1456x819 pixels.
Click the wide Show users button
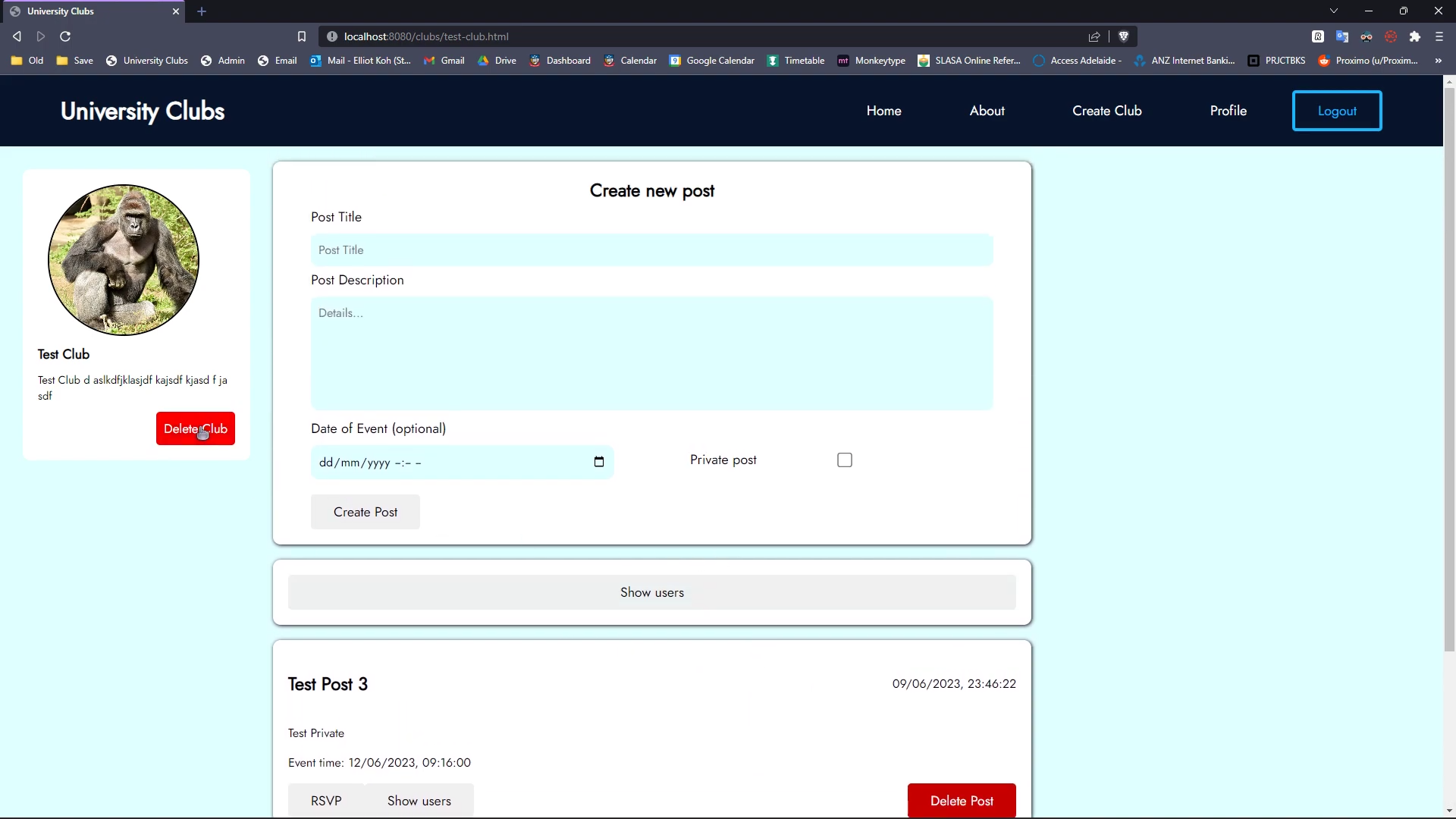651,592
